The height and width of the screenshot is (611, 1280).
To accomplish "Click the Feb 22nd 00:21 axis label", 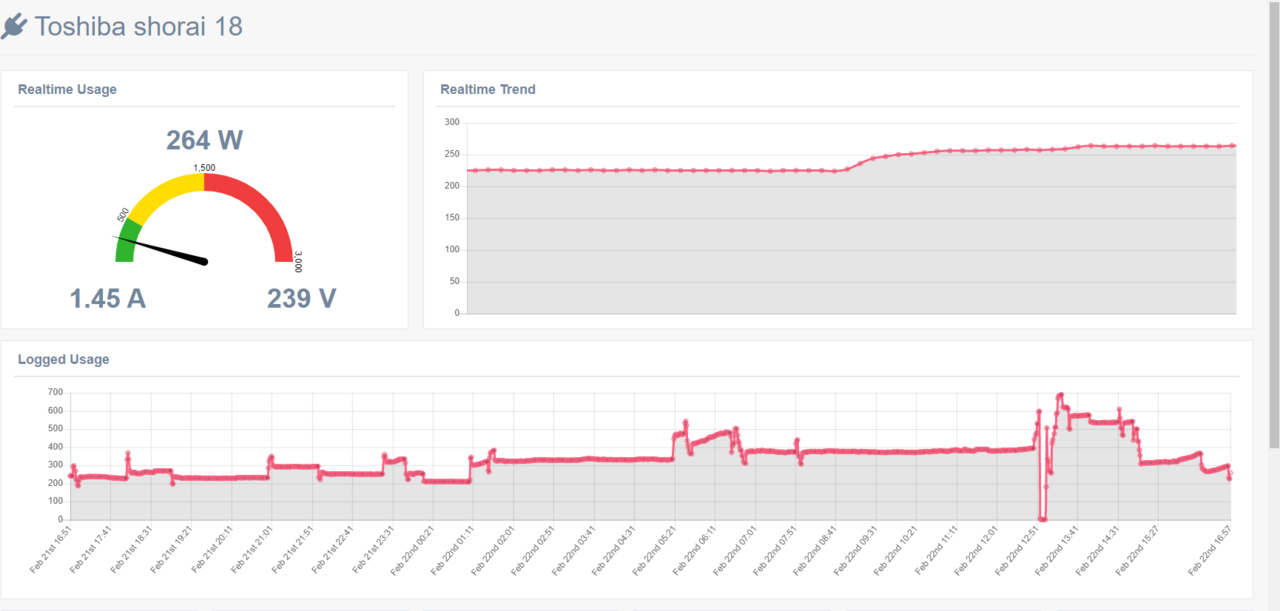I will [x=414, y=550].
